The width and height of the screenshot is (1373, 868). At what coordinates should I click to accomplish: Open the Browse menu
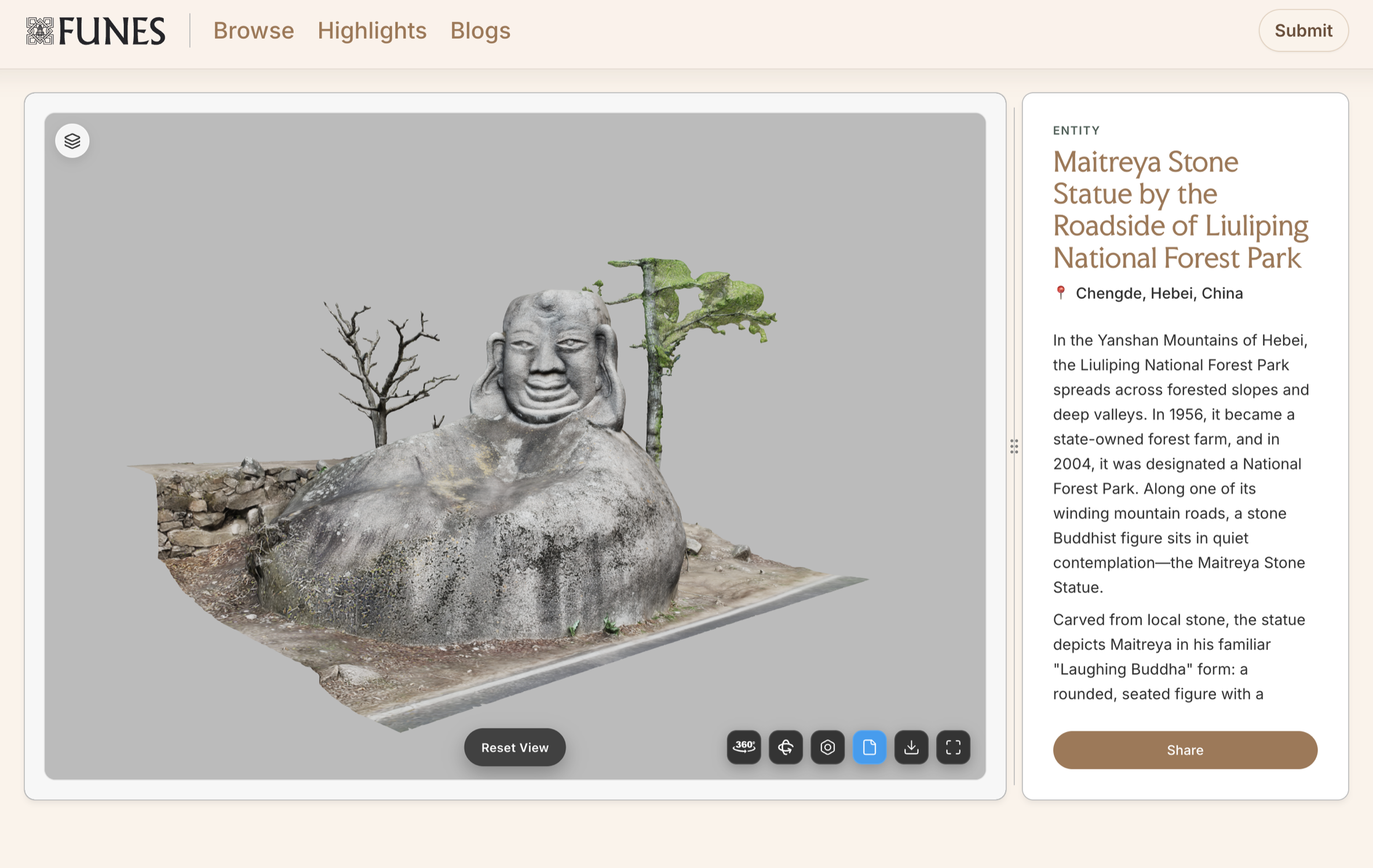pos(253,30)
